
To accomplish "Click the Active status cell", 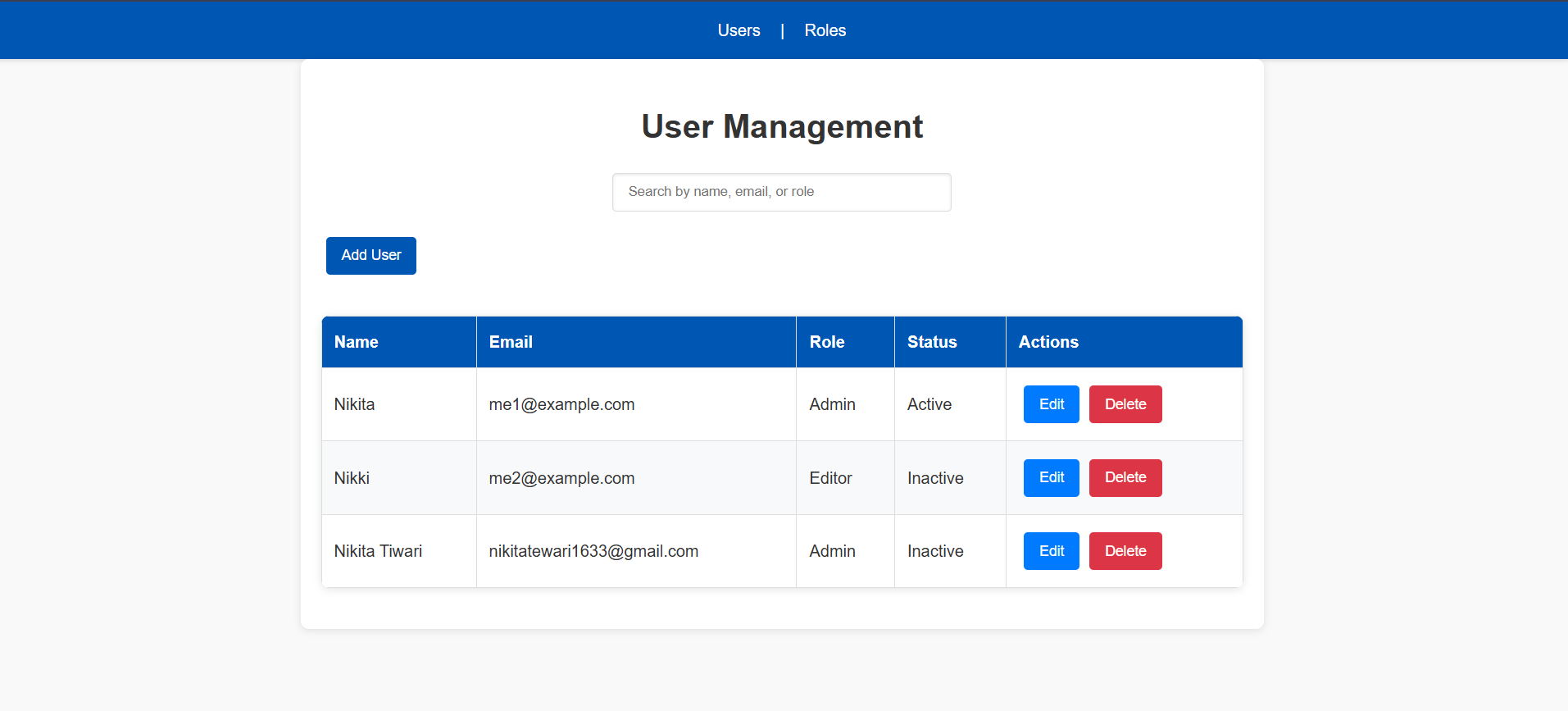I will coord(950,404).
